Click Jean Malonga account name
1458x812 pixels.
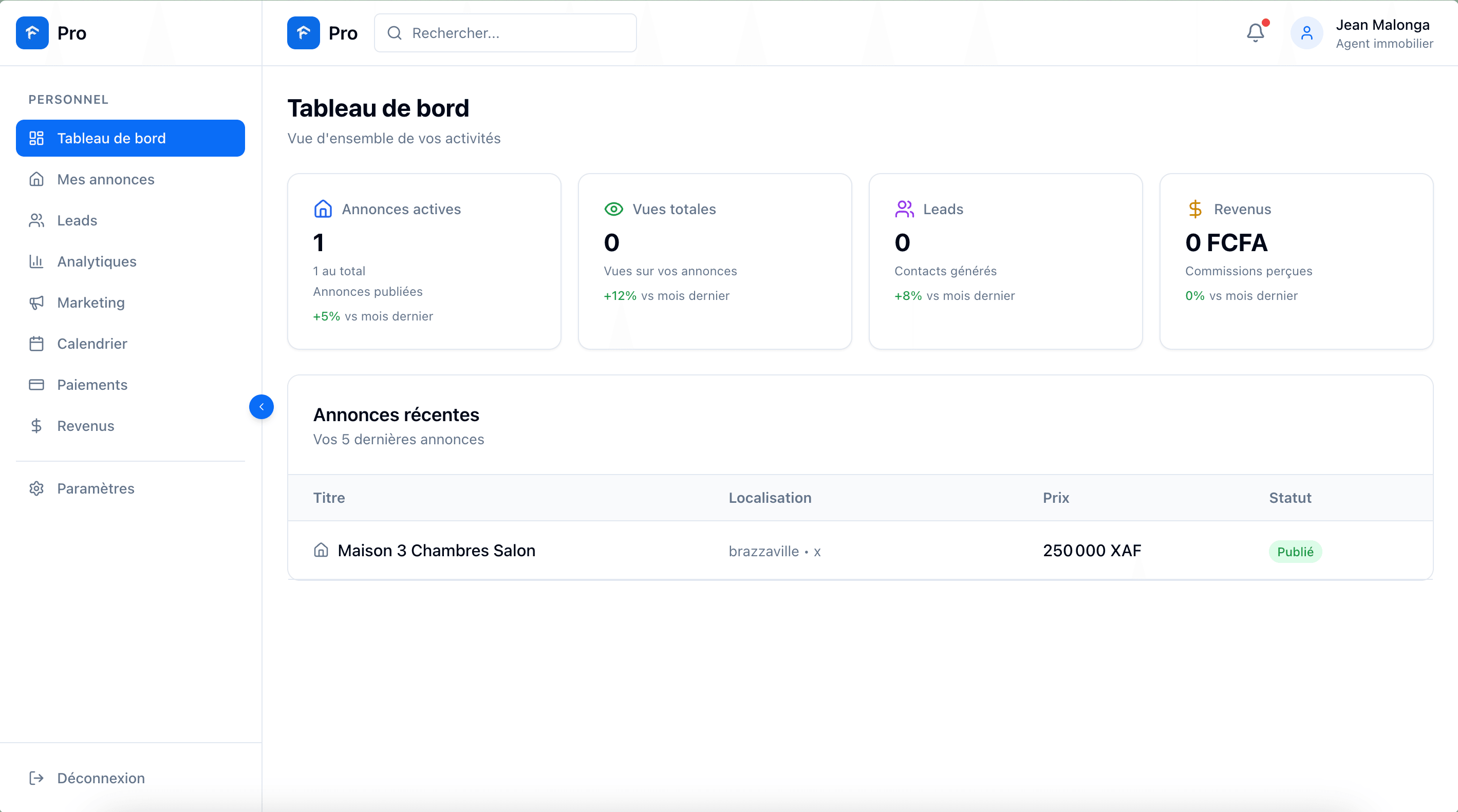(1384, 24)
